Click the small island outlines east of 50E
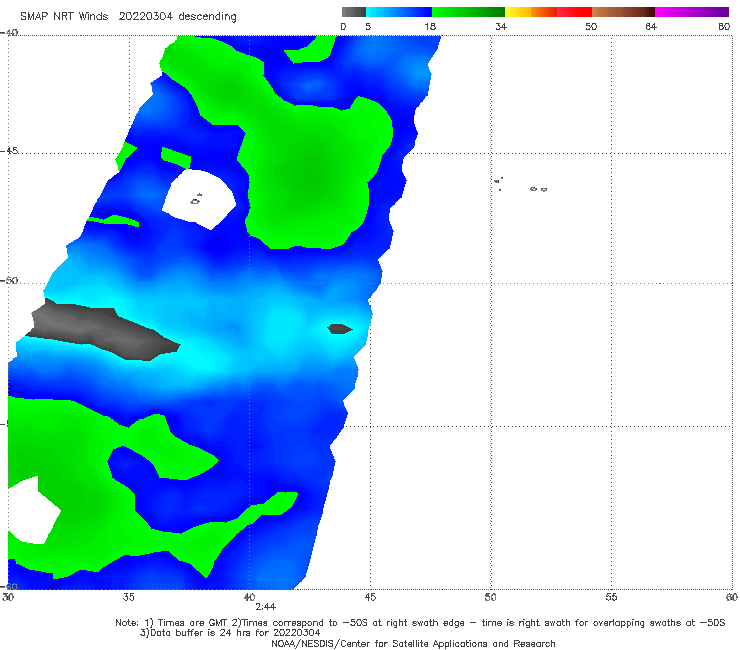The height and width of the screenshot is (650, 740). pyautogui.click(x=520, y=185)
